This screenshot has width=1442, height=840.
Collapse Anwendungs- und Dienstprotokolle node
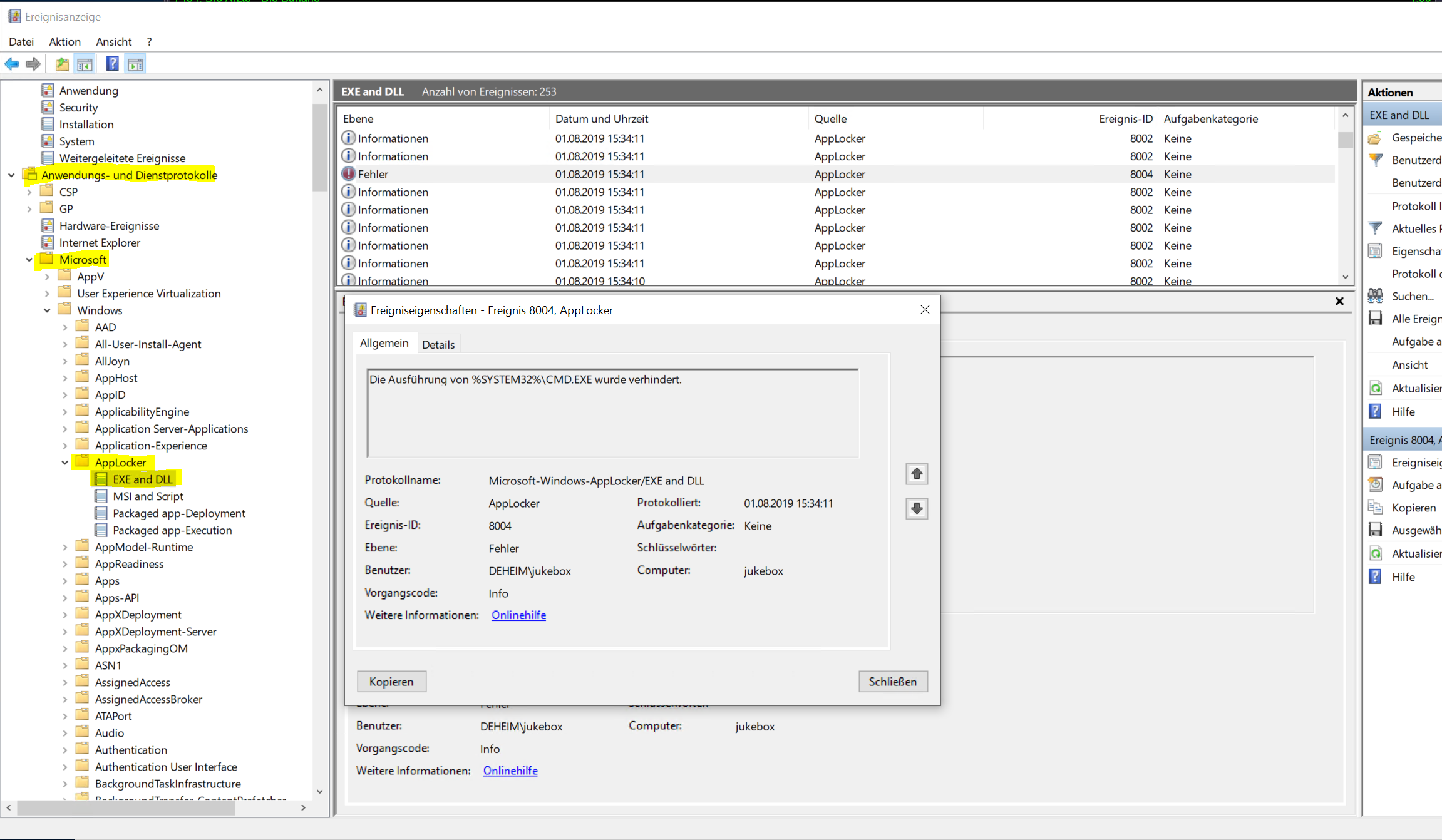(11, 175)
